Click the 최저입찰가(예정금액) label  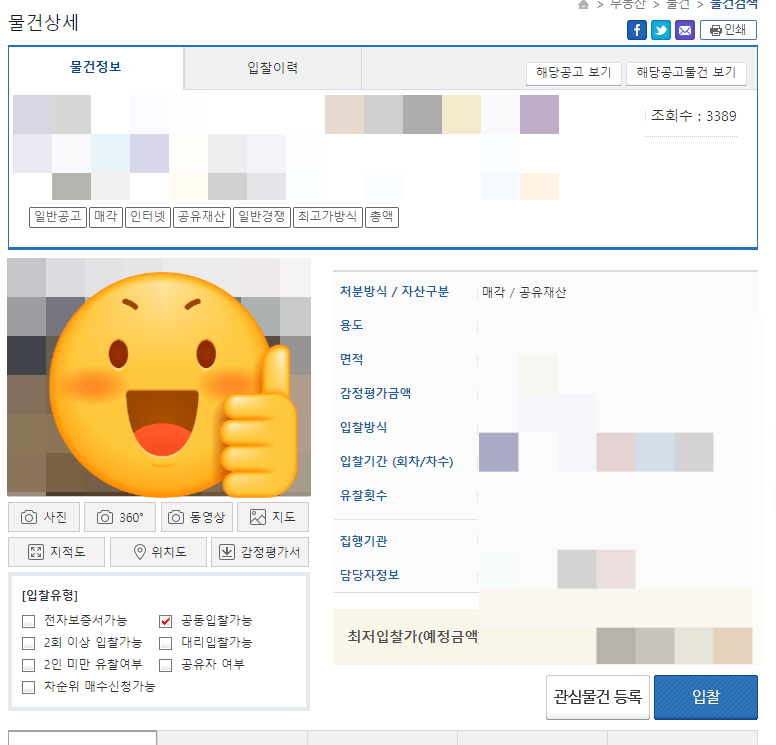(413, 637)
